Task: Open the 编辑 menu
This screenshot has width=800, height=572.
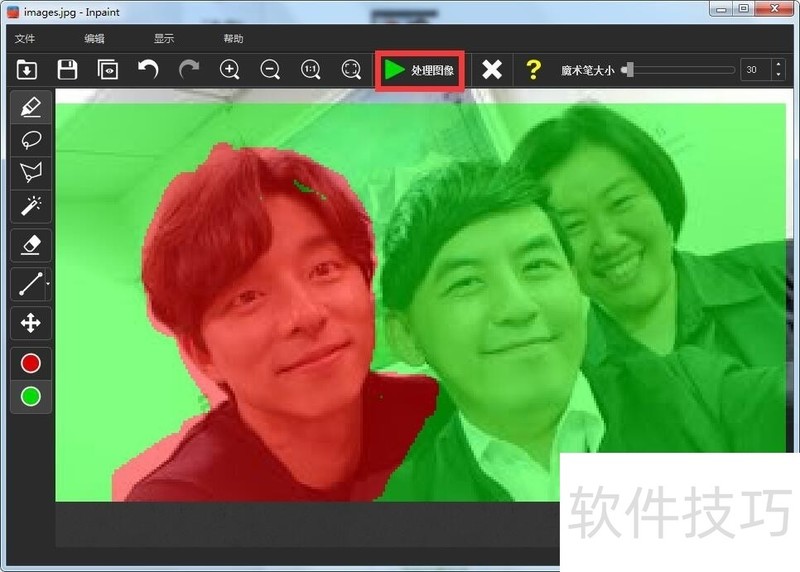Action: (94, 39)
